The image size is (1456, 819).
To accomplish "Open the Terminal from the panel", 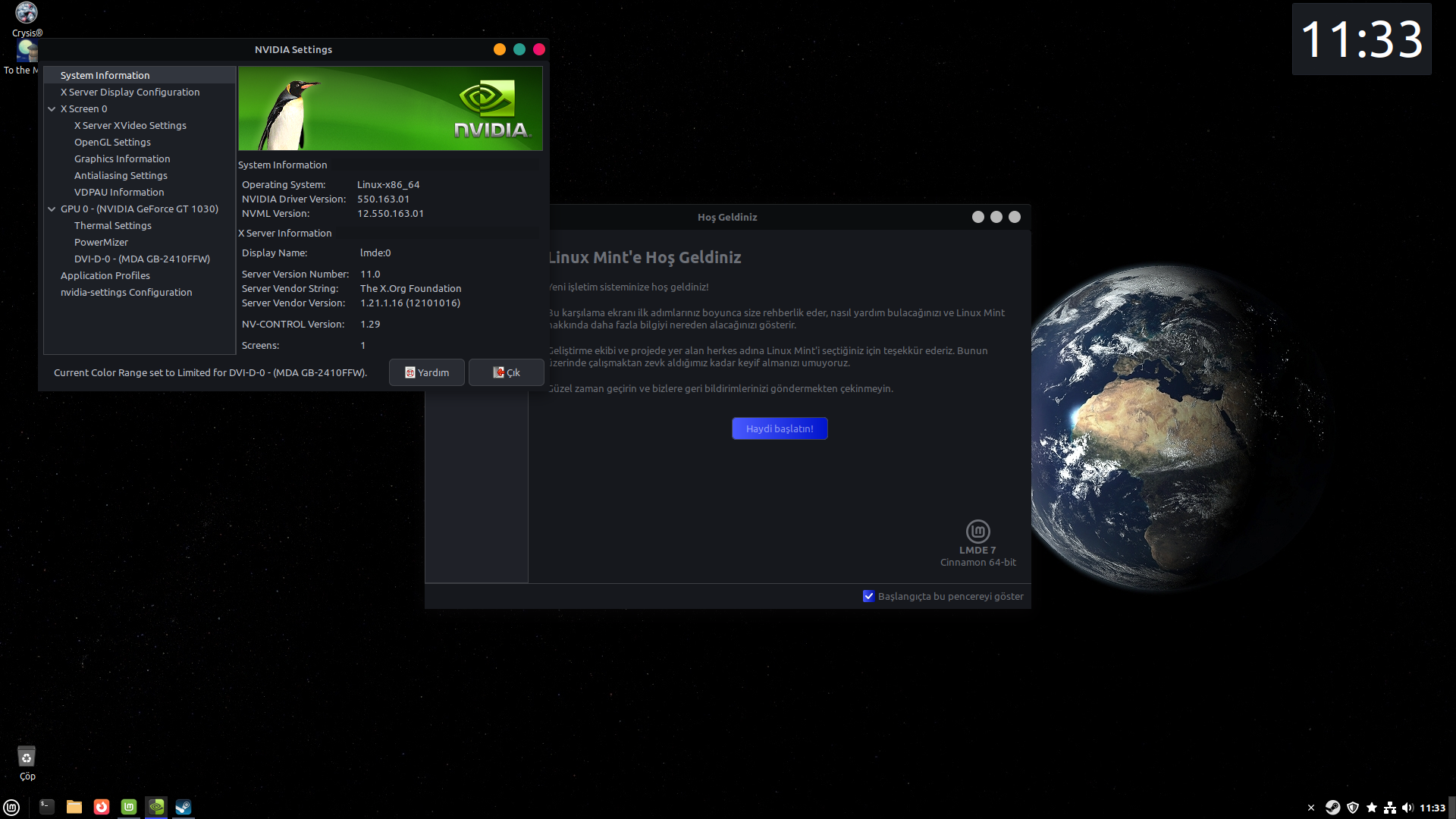I will pos(47,807).
